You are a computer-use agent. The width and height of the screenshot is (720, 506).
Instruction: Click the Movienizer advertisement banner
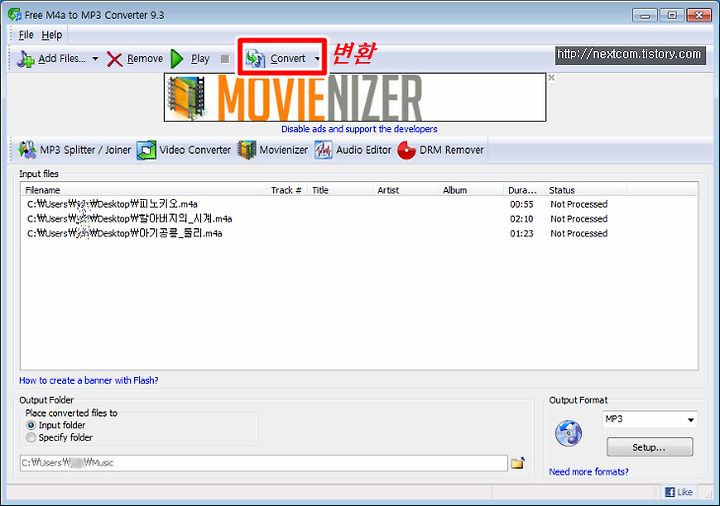point(355,97)
